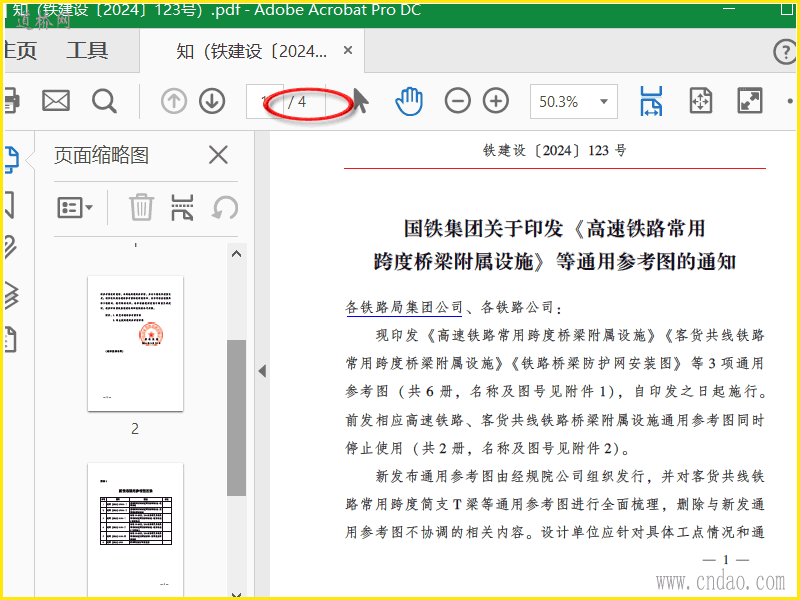Zoom in with the plus button
Viewport: 800px width, 600px height.
click(x=496, y=101)
